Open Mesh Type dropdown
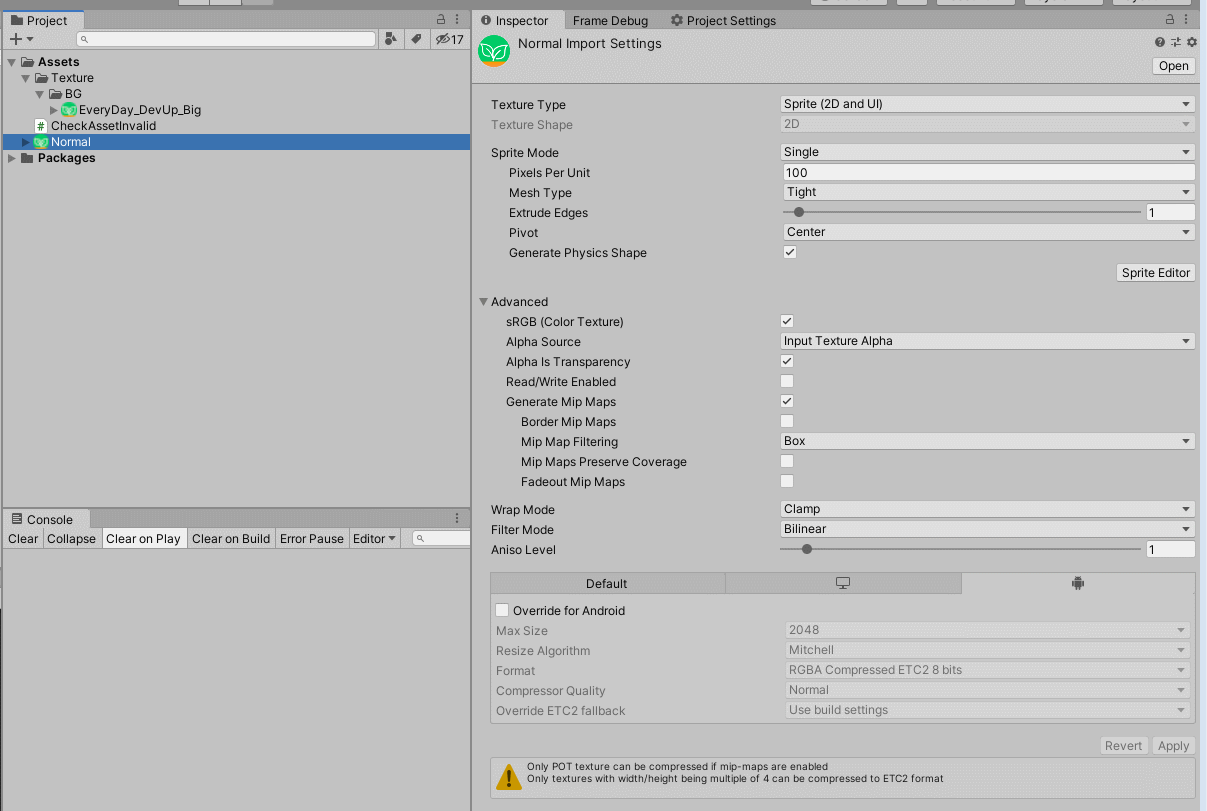Image resolution: width=1207 pixels, height=811 pixels. 989,192
